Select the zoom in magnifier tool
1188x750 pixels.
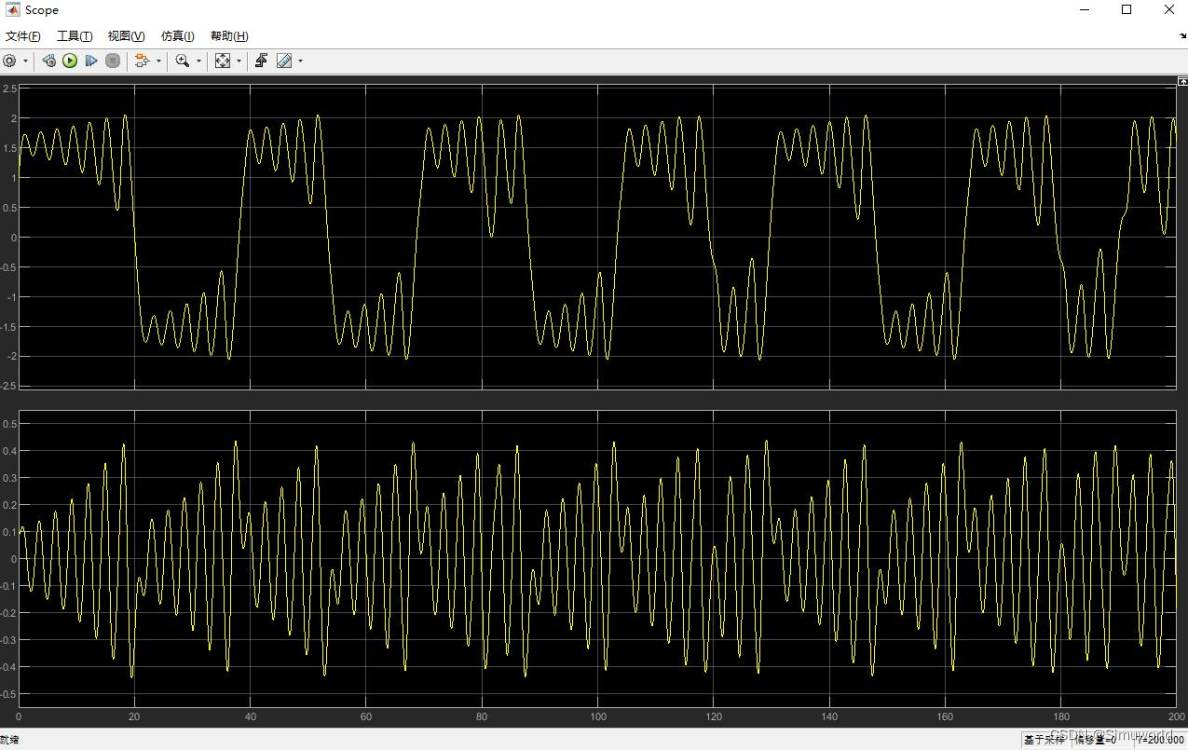[183, 61]
